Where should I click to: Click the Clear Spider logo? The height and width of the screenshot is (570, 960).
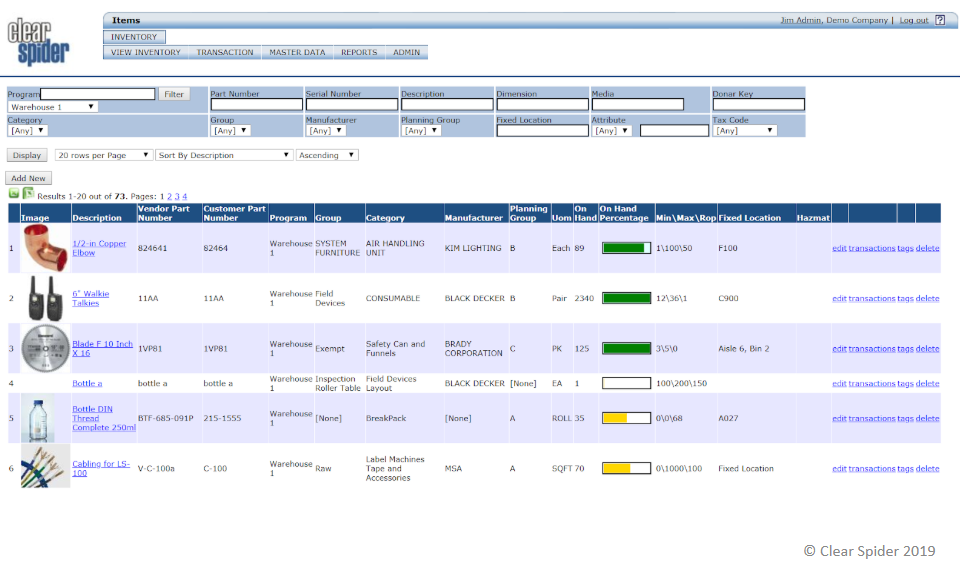pos(38,41)
